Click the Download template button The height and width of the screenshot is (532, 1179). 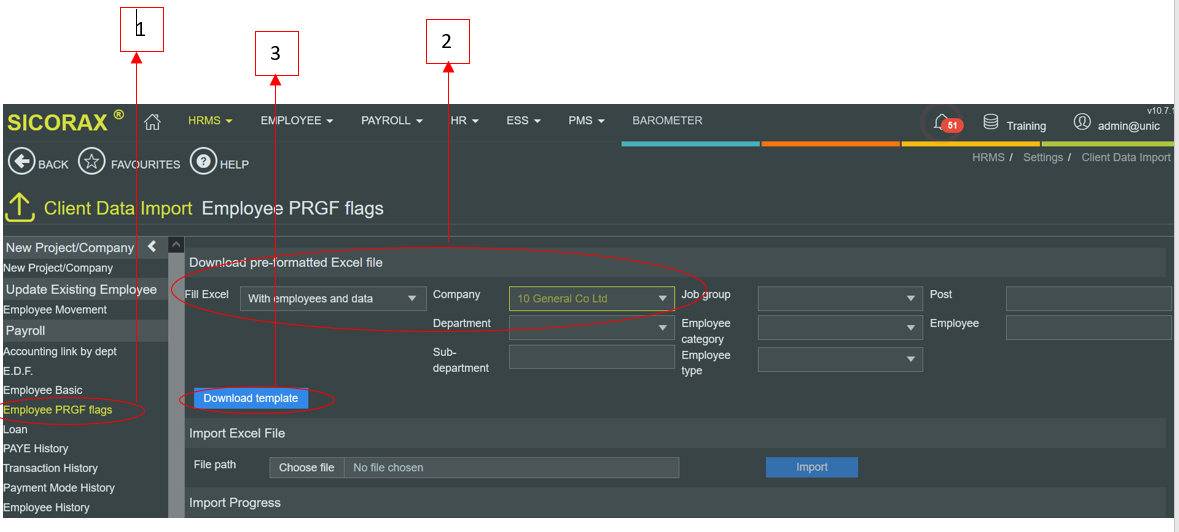251,398
